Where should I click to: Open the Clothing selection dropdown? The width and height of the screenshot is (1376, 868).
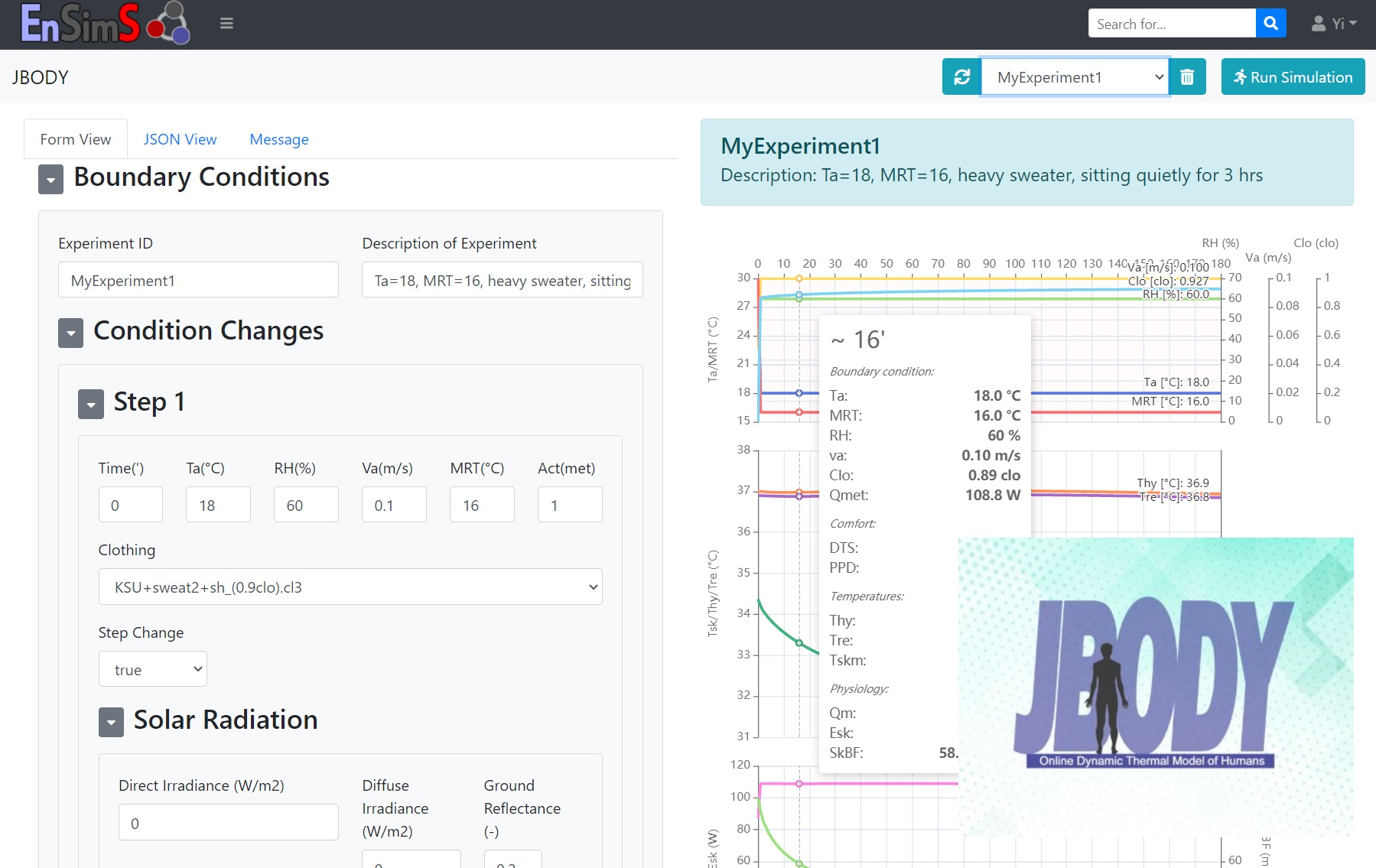[x=350, y=587]
